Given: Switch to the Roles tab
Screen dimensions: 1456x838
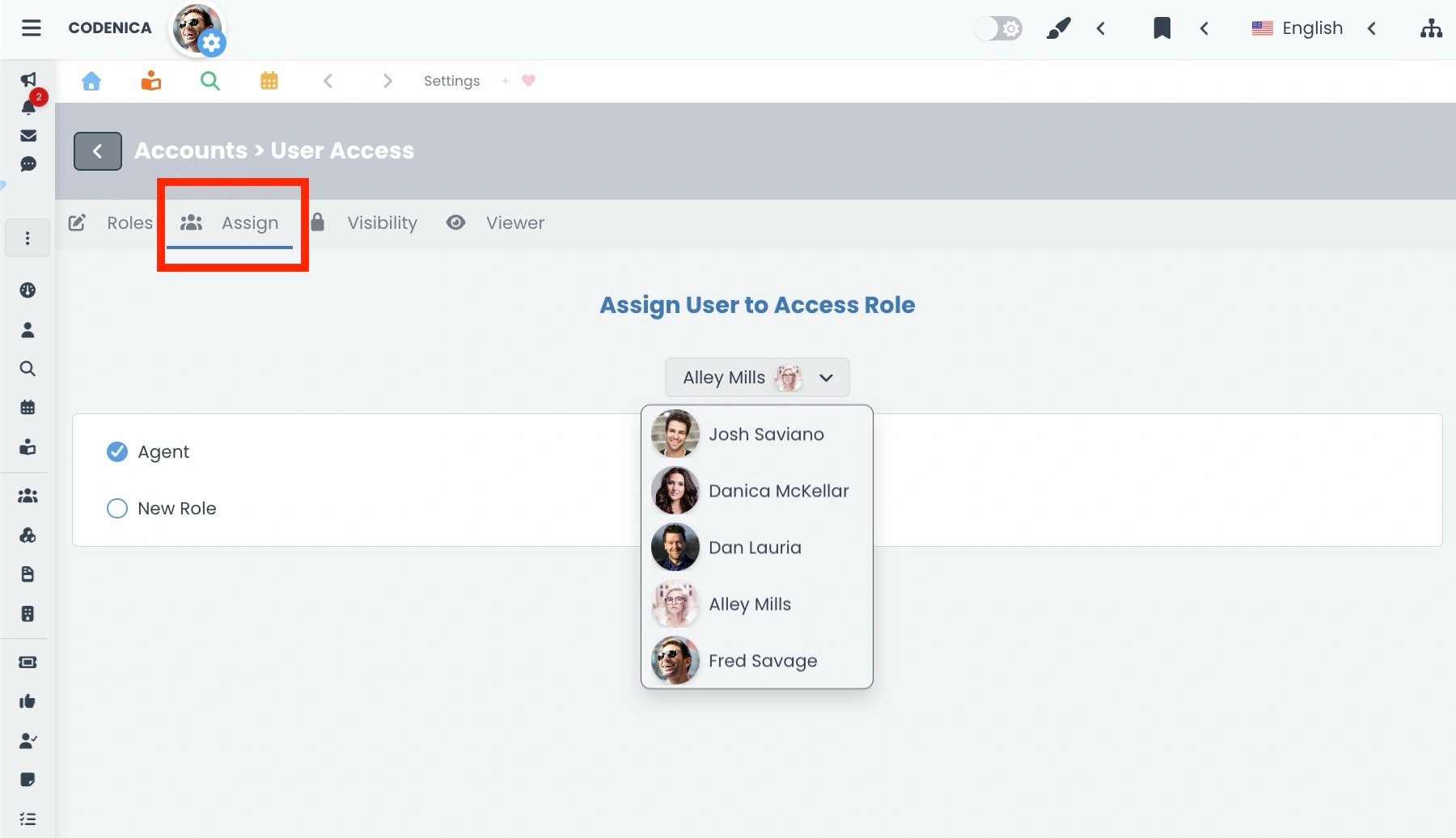Looking at the screenshot, I should (129, 222).
